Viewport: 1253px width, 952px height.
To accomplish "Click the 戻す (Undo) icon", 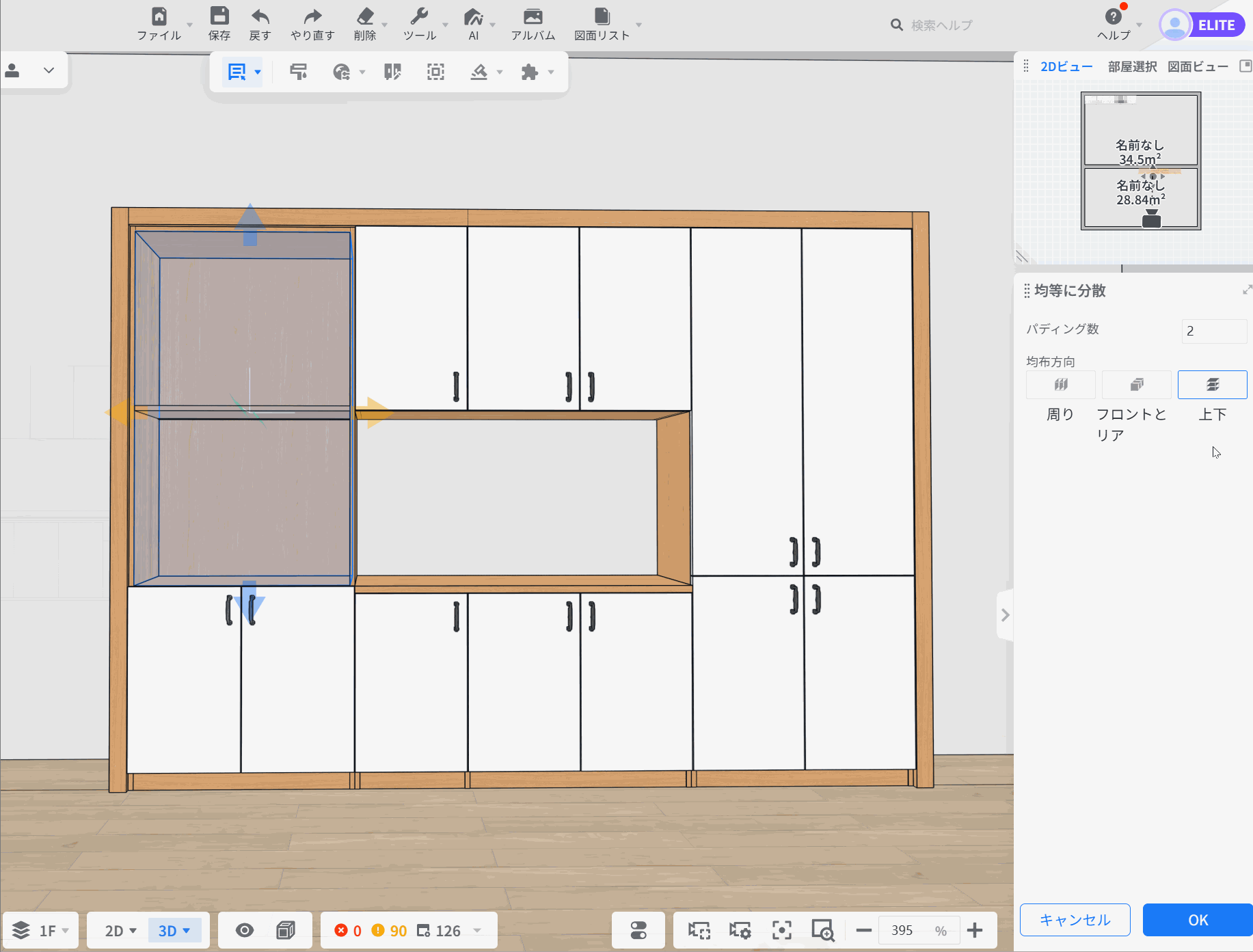I will (x=260, y=24).
